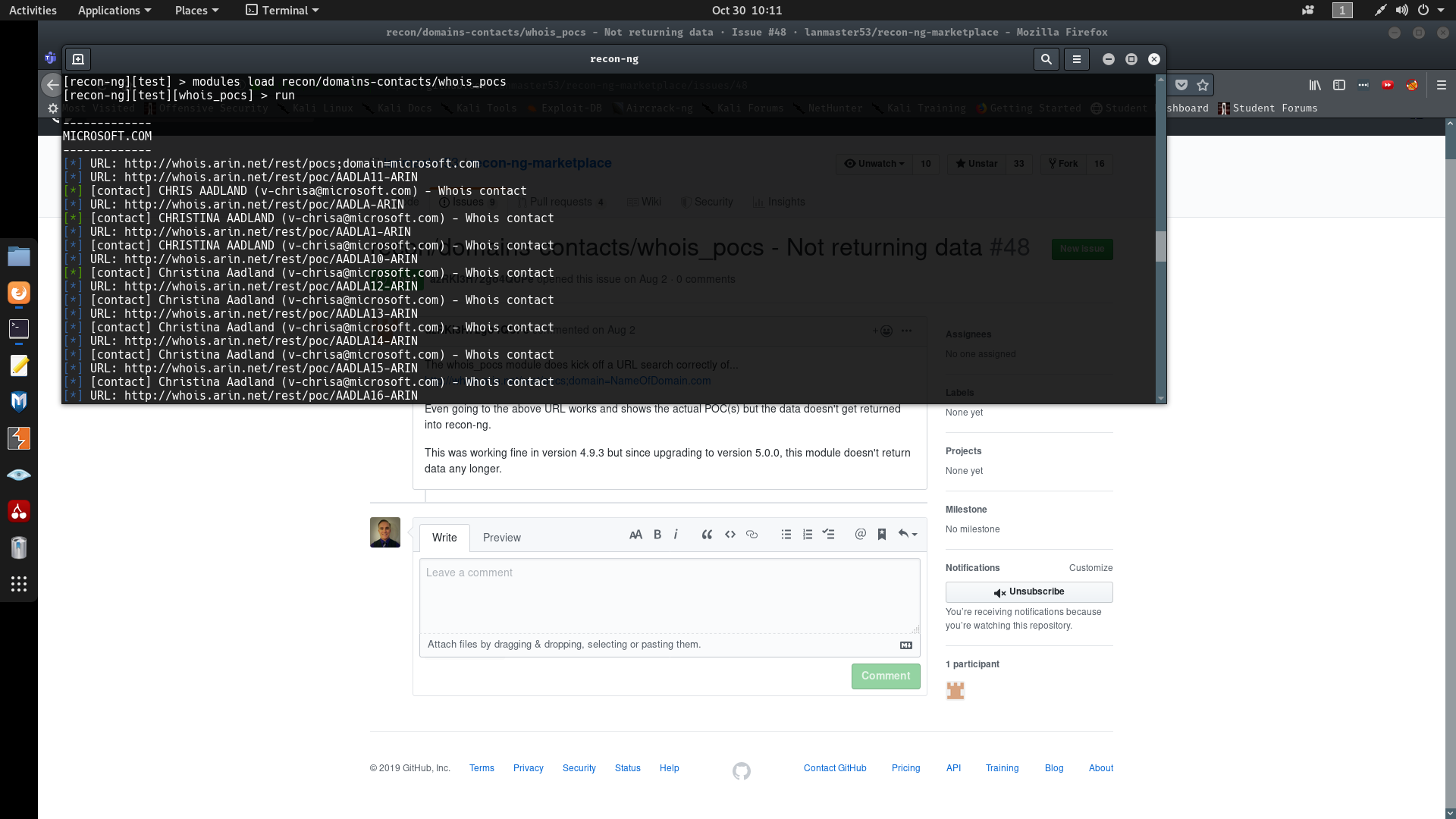Bookmark the page with Firefox's star icon
This screenshot has width=1456, height=819.
(1203, 85)
